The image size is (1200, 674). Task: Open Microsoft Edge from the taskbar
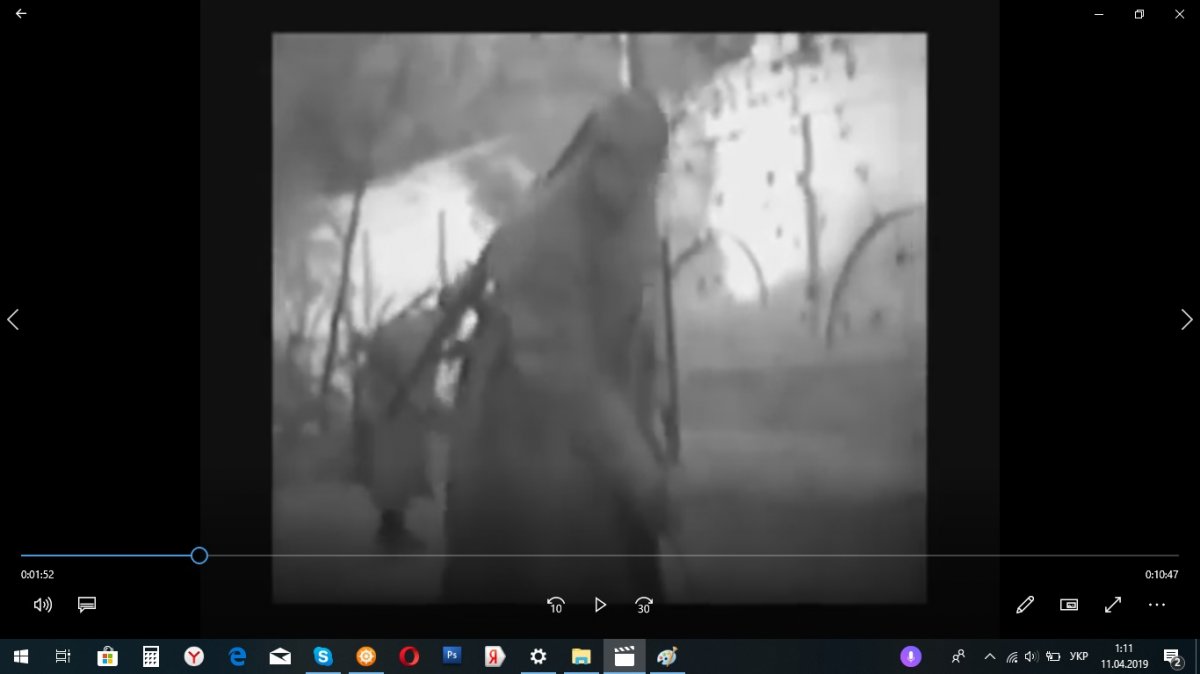(237, 657)
